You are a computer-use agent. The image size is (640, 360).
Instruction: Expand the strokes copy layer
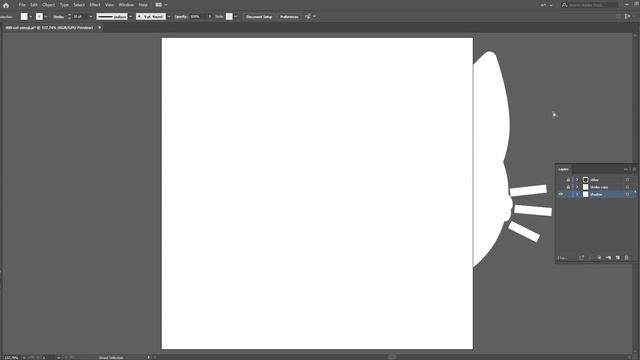pyautogui.click(x=577, y=187)
